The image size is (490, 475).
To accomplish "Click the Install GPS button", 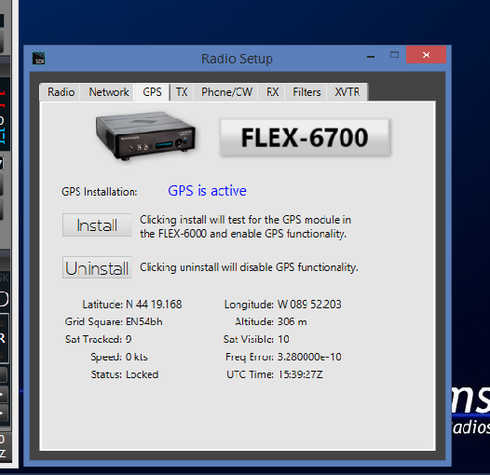I will [97, 225].
